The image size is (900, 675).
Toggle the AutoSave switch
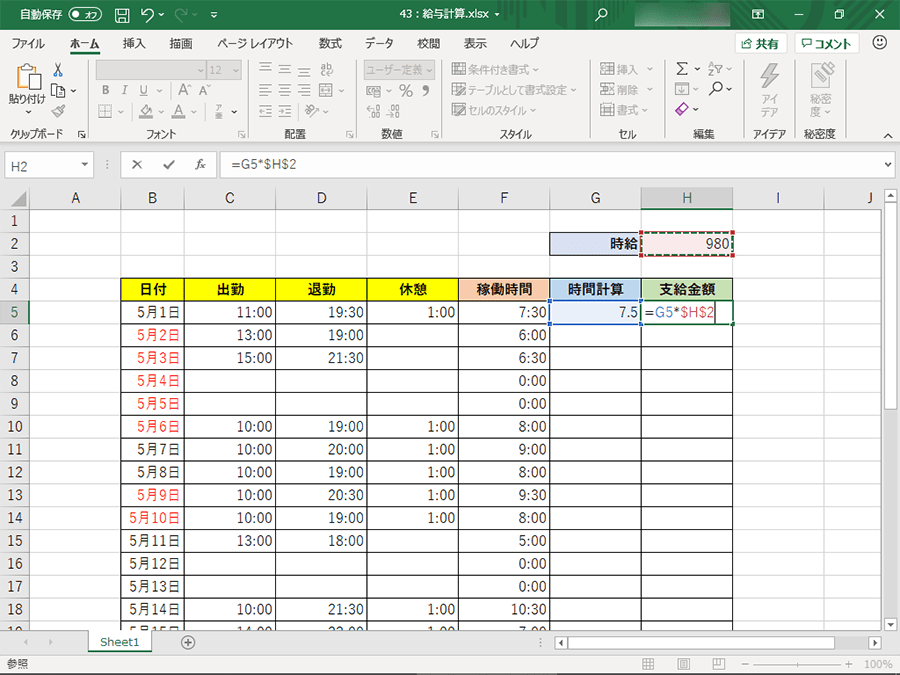[x=85, y=15]
